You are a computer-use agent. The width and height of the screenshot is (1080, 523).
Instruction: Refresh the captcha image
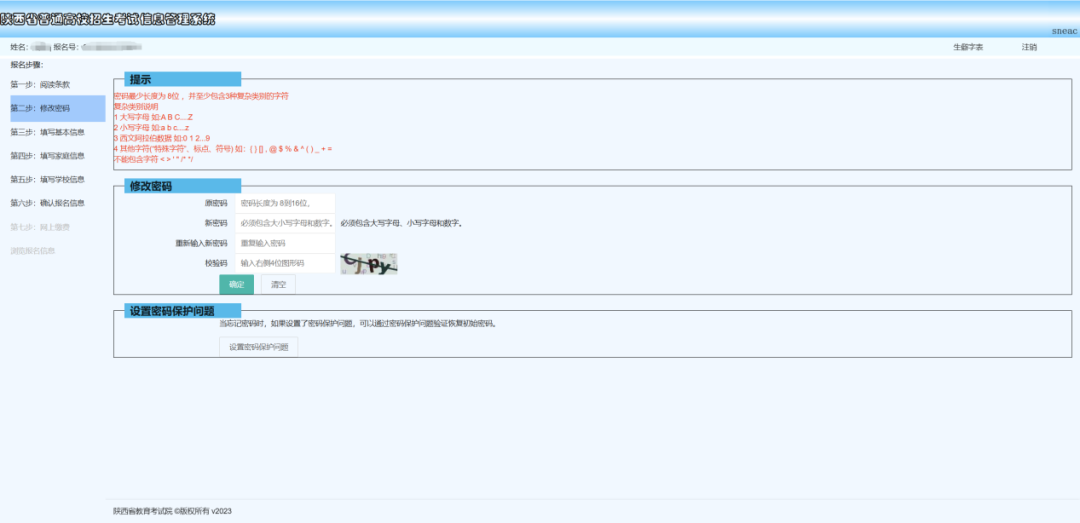tap(369, 263)
